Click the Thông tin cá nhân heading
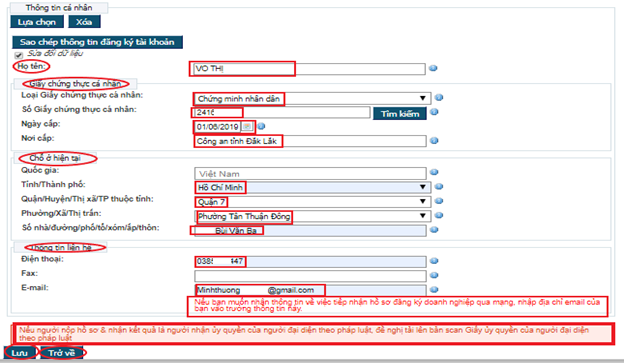Screen dimensions: 624x363 (x=58, y=8)
